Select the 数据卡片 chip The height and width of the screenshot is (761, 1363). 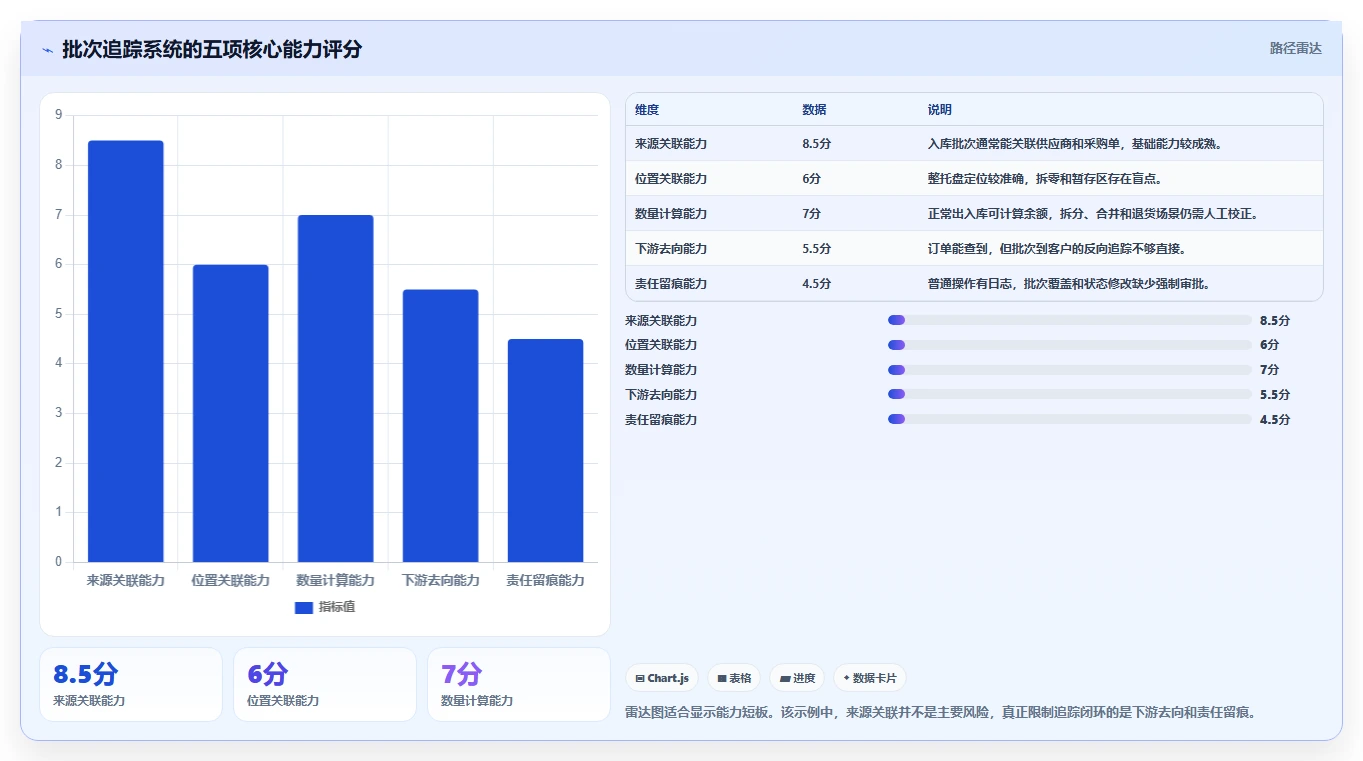tap(870, 678)
